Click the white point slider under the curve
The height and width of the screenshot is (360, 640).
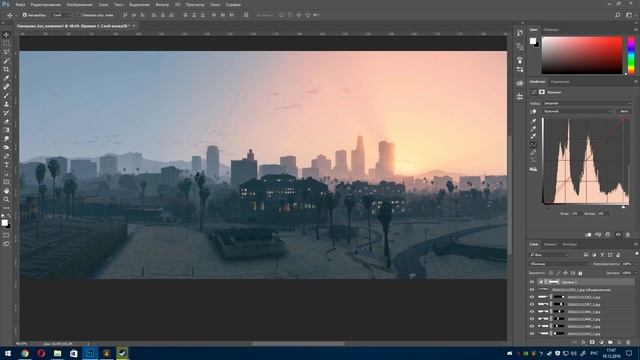click(x=623, y=207)
